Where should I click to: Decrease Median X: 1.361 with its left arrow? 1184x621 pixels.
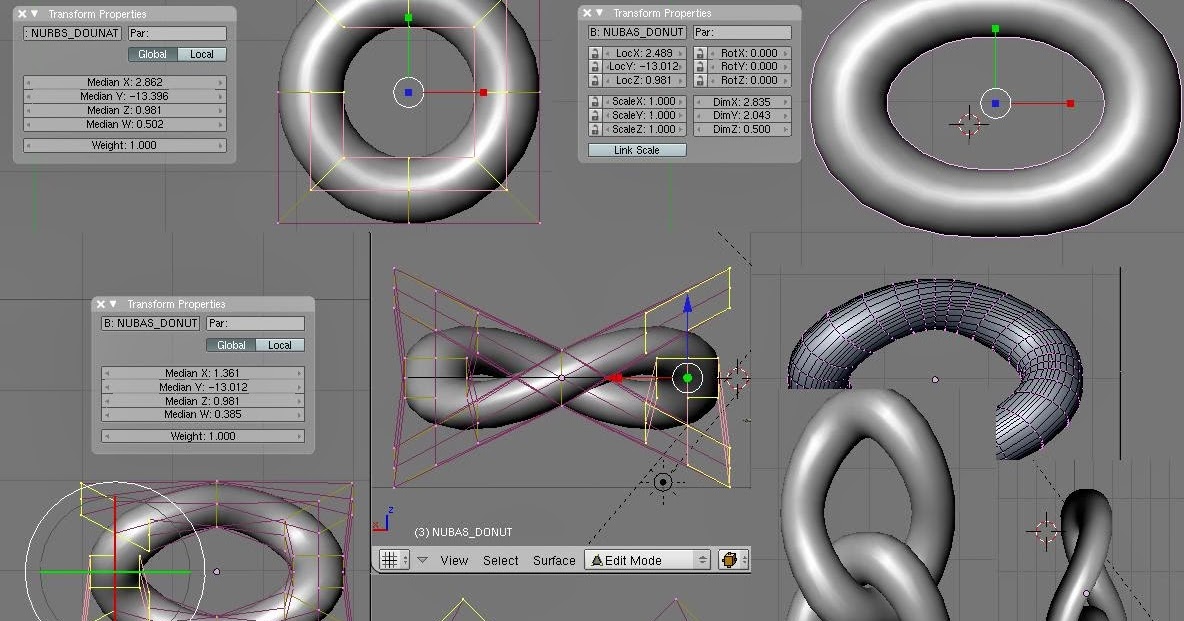106,373
